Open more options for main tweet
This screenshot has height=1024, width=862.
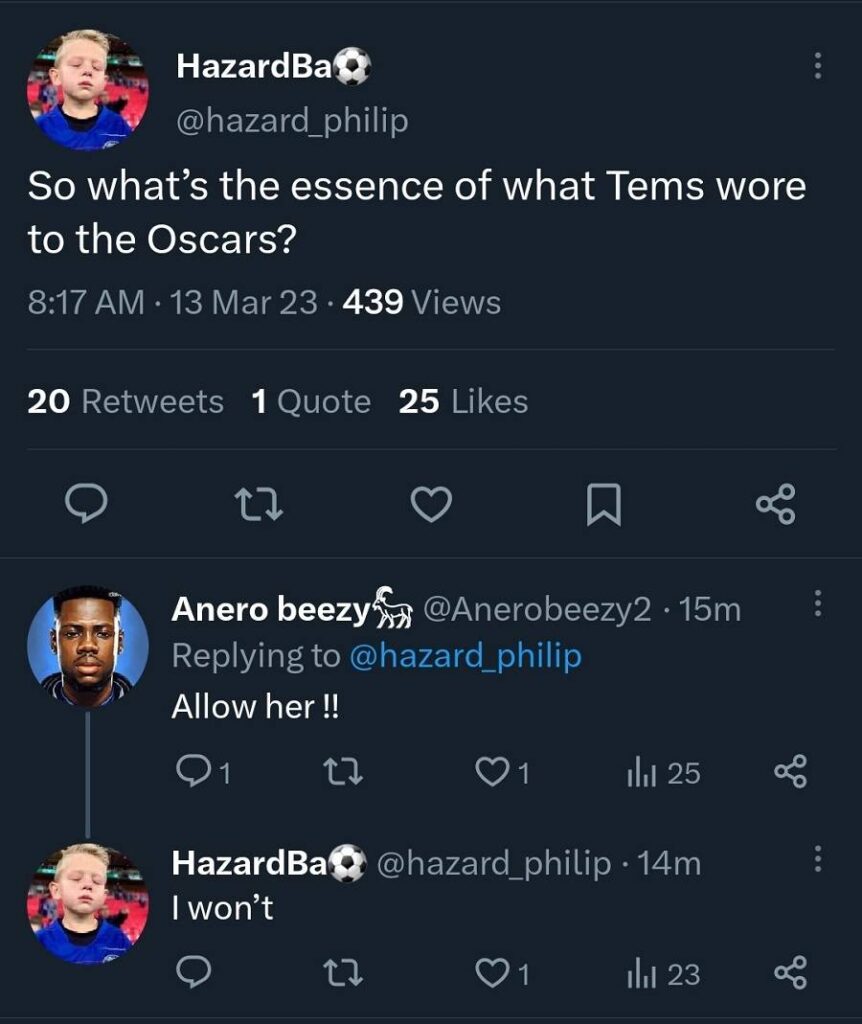pos(817,66)
